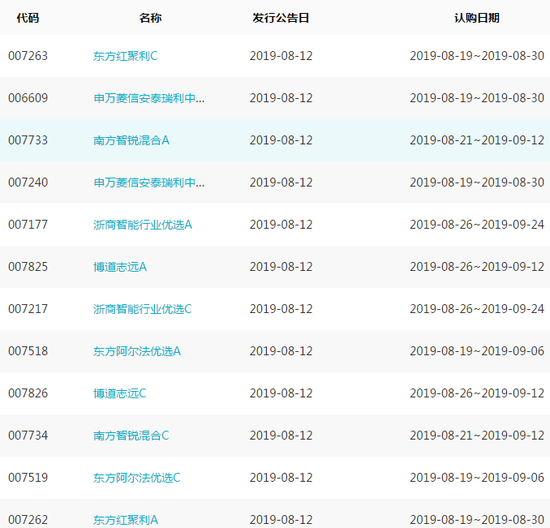Click the subscription period of 浙商智能行业优选A

point(477,224)
